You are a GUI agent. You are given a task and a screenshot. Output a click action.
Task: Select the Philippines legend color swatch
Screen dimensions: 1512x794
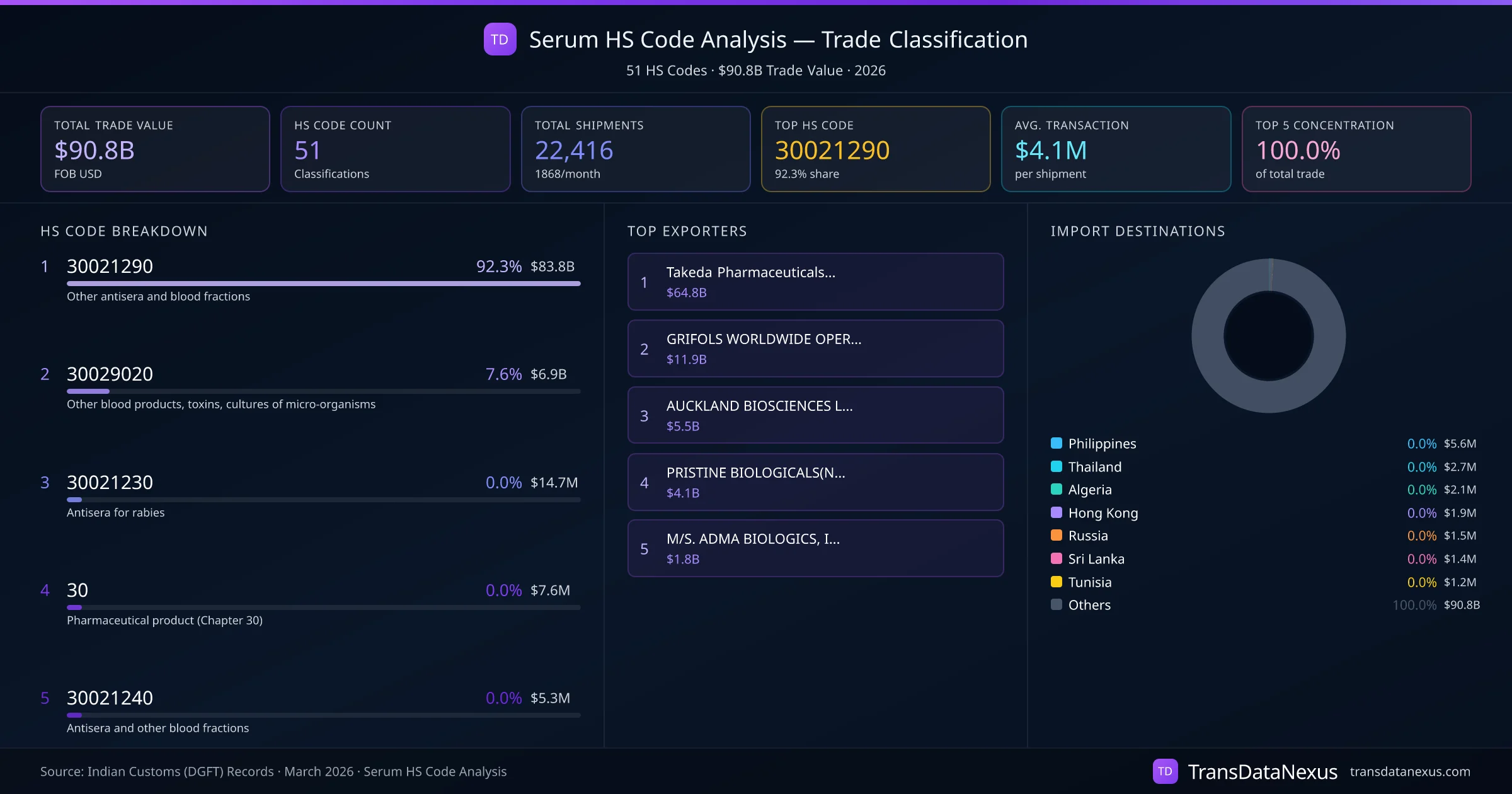tap(1056, 443)
